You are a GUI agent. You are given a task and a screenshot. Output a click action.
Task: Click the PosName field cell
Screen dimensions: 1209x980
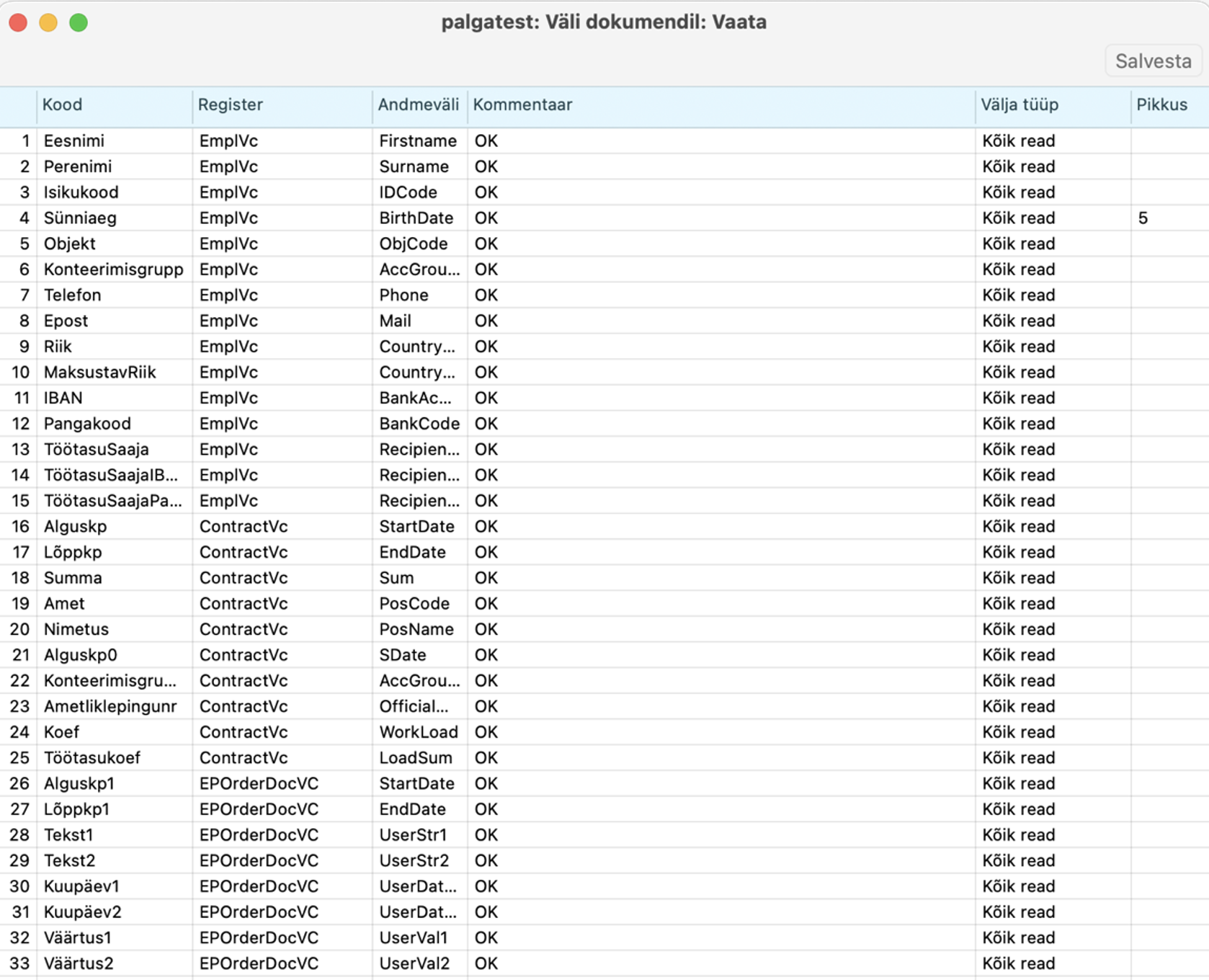coord(420,630)
